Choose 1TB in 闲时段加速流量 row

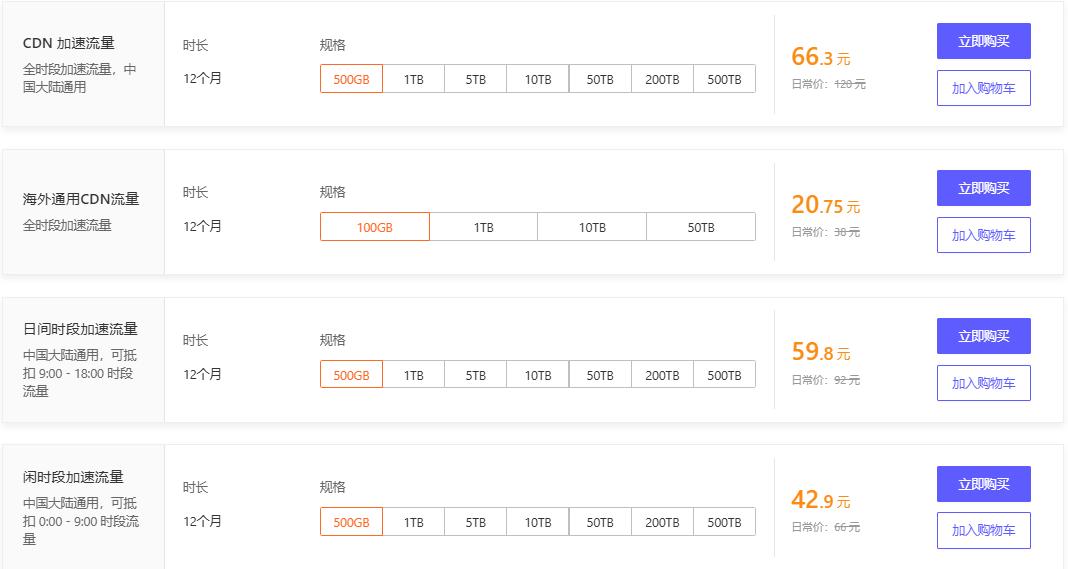click(x=414, y=522)
